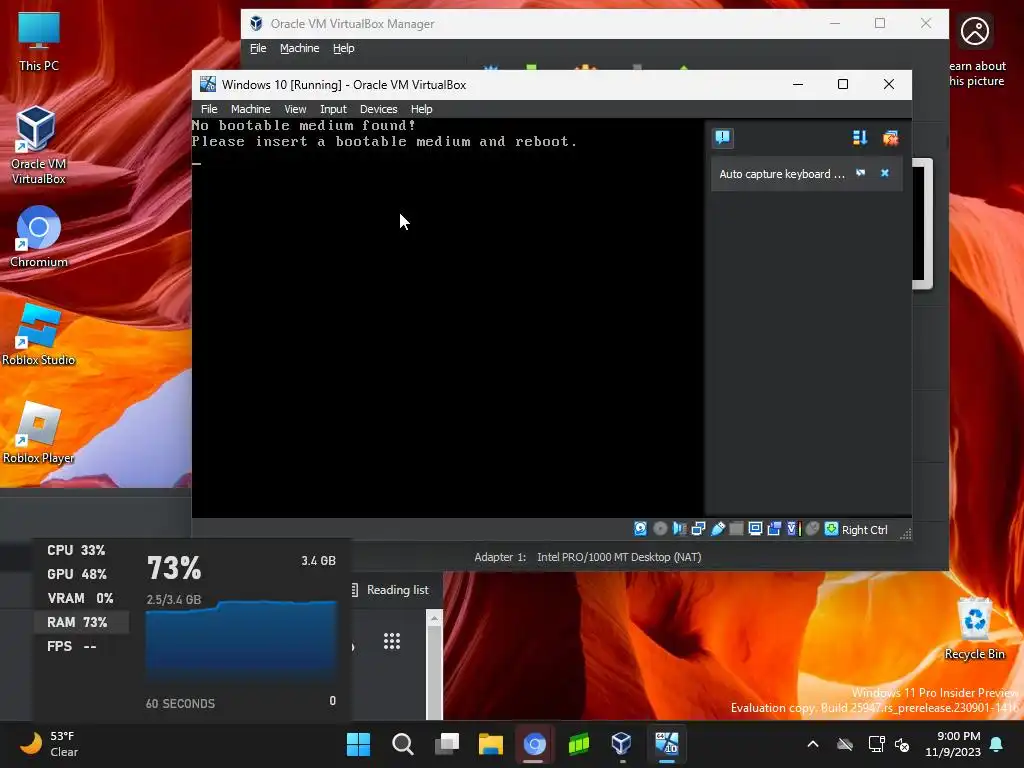Open the View menu in VM window

295,109
